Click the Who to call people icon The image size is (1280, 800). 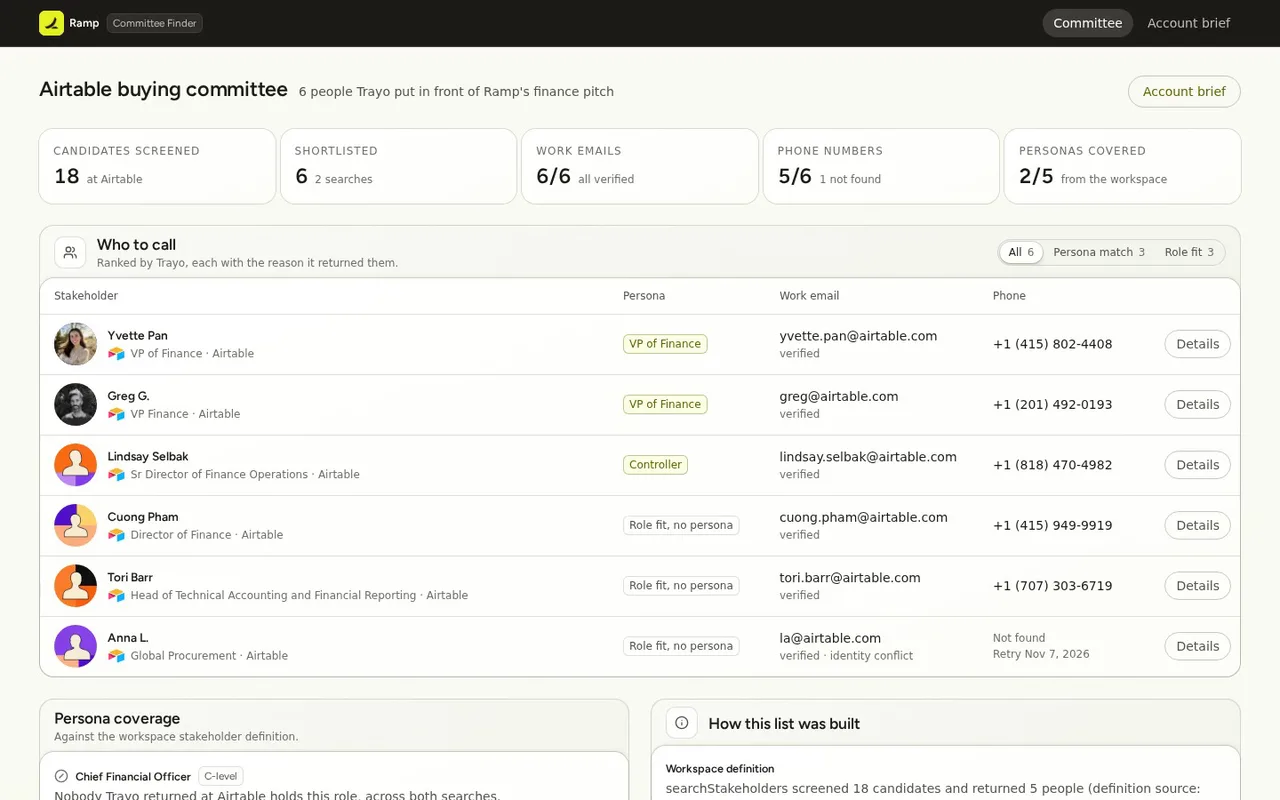pyautogui.click(x=70, y=253)
